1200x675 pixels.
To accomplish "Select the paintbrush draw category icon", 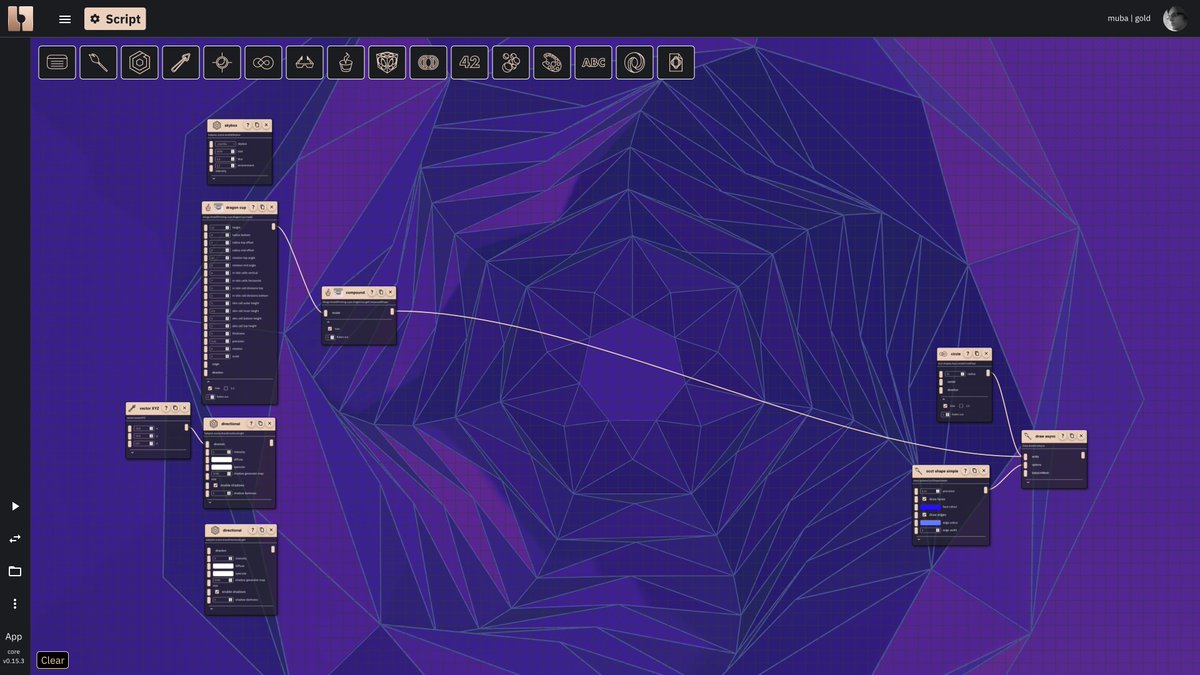I will click(99, 62).
